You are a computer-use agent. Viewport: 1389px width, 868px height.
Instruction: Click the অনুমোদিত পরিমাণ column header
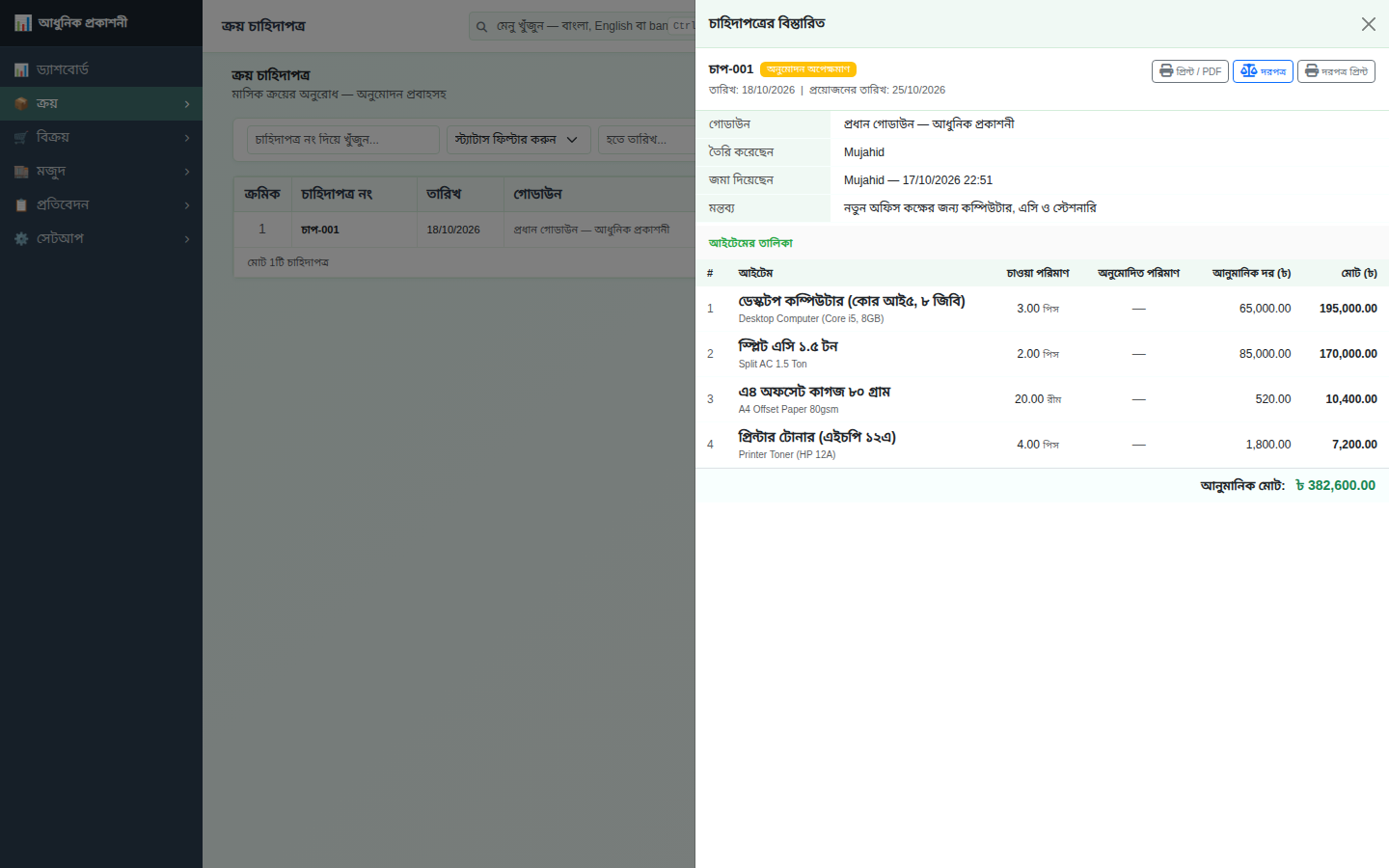click(x=1138, y=273)
